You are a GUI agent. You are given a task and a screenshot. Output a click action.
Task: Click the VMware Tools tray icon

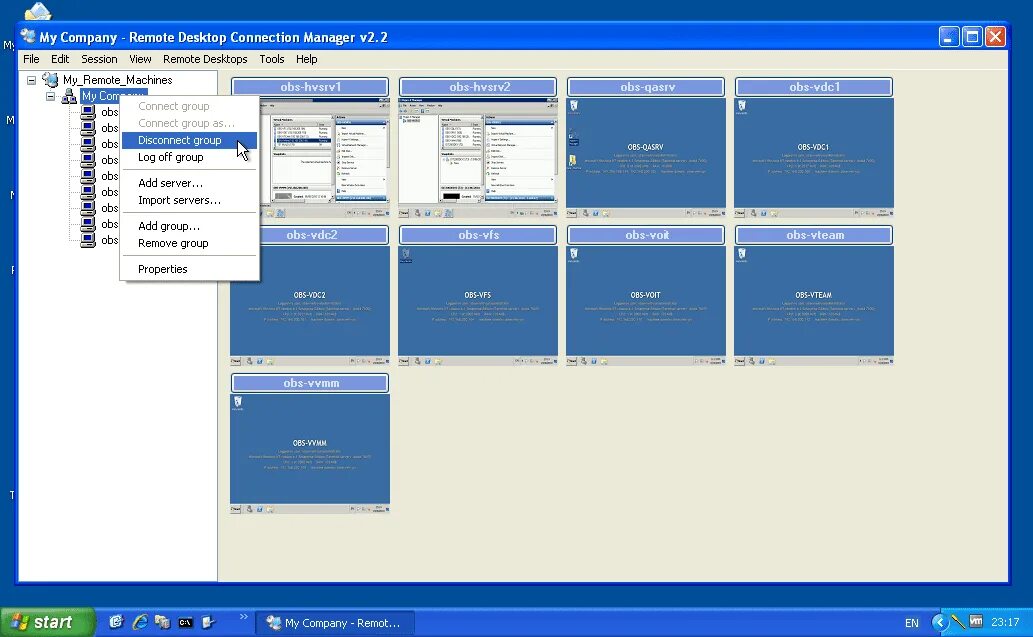point(976,621)
